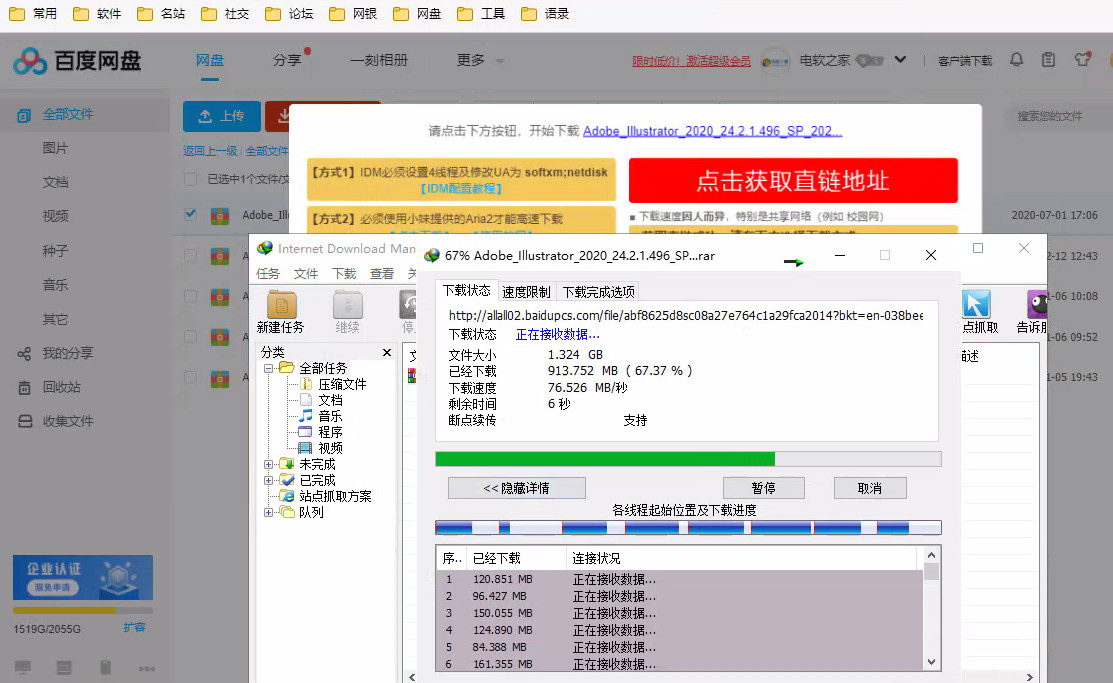Open the user account dropdown arrow
Image resolution: width=1113 pixels, height=683 pixels.
[x=900, y=60]
